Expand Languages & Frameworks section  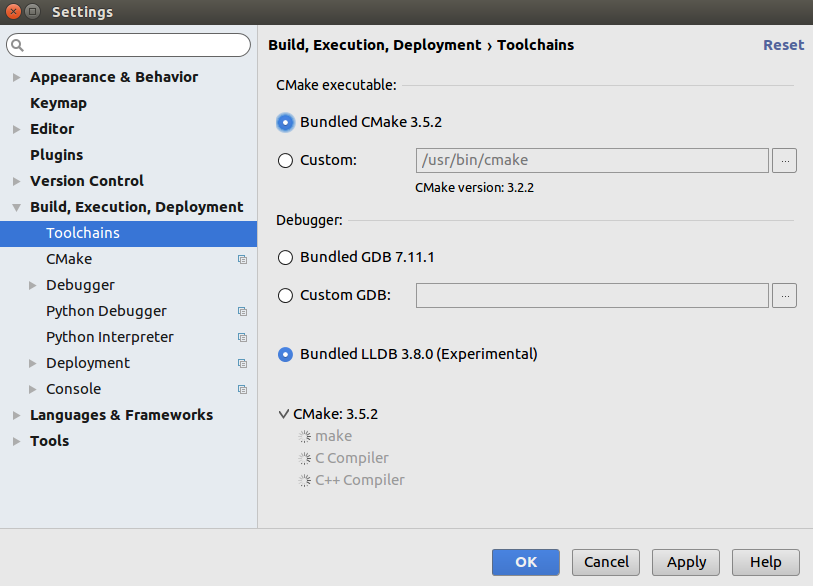[x=17, y=415]
